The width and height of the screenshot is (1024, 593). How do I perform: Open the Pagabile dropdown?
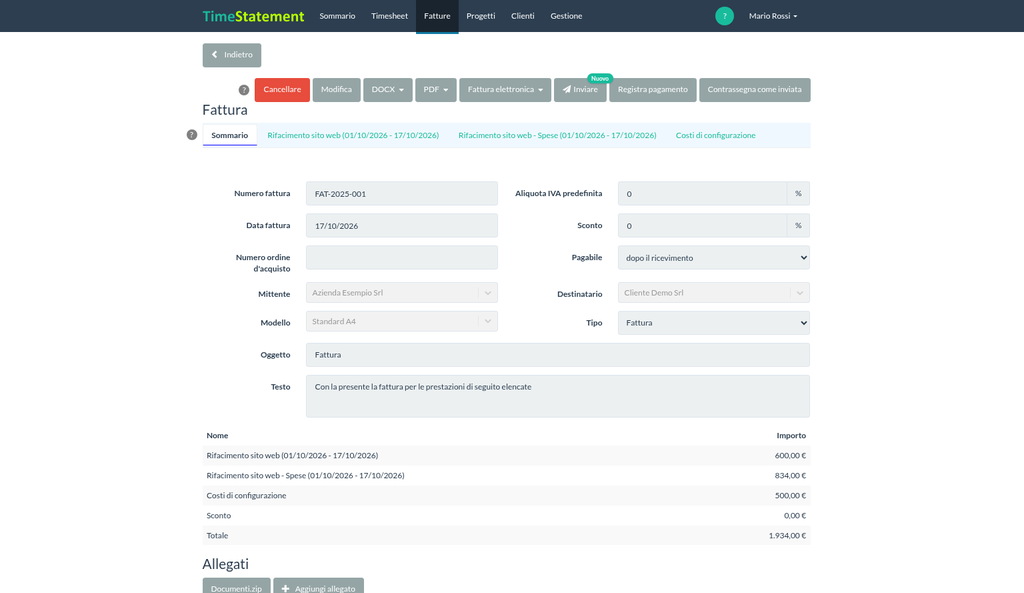pos(714,257)
